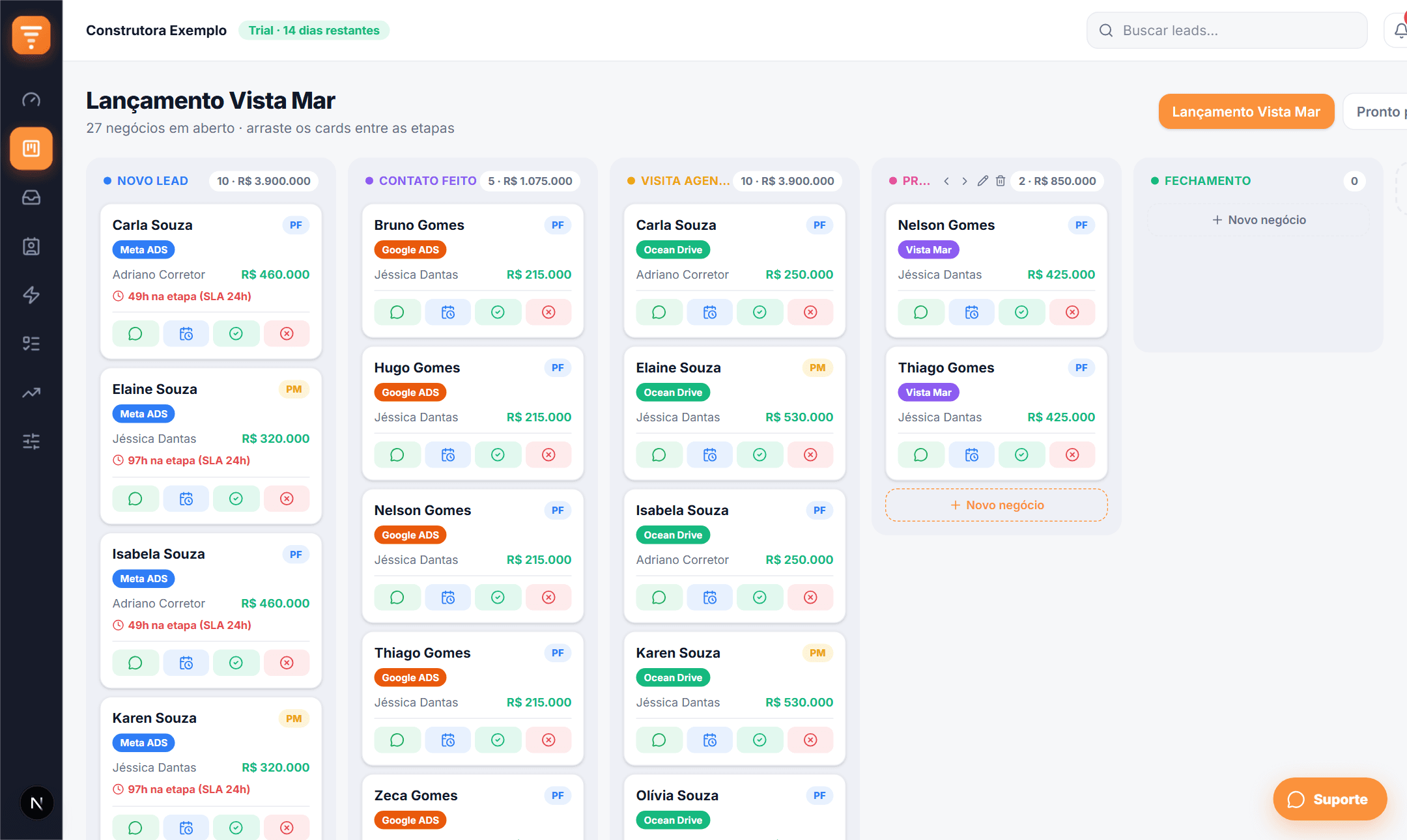Click the Construtora Exemplo company name

click(x=156, y=31)
